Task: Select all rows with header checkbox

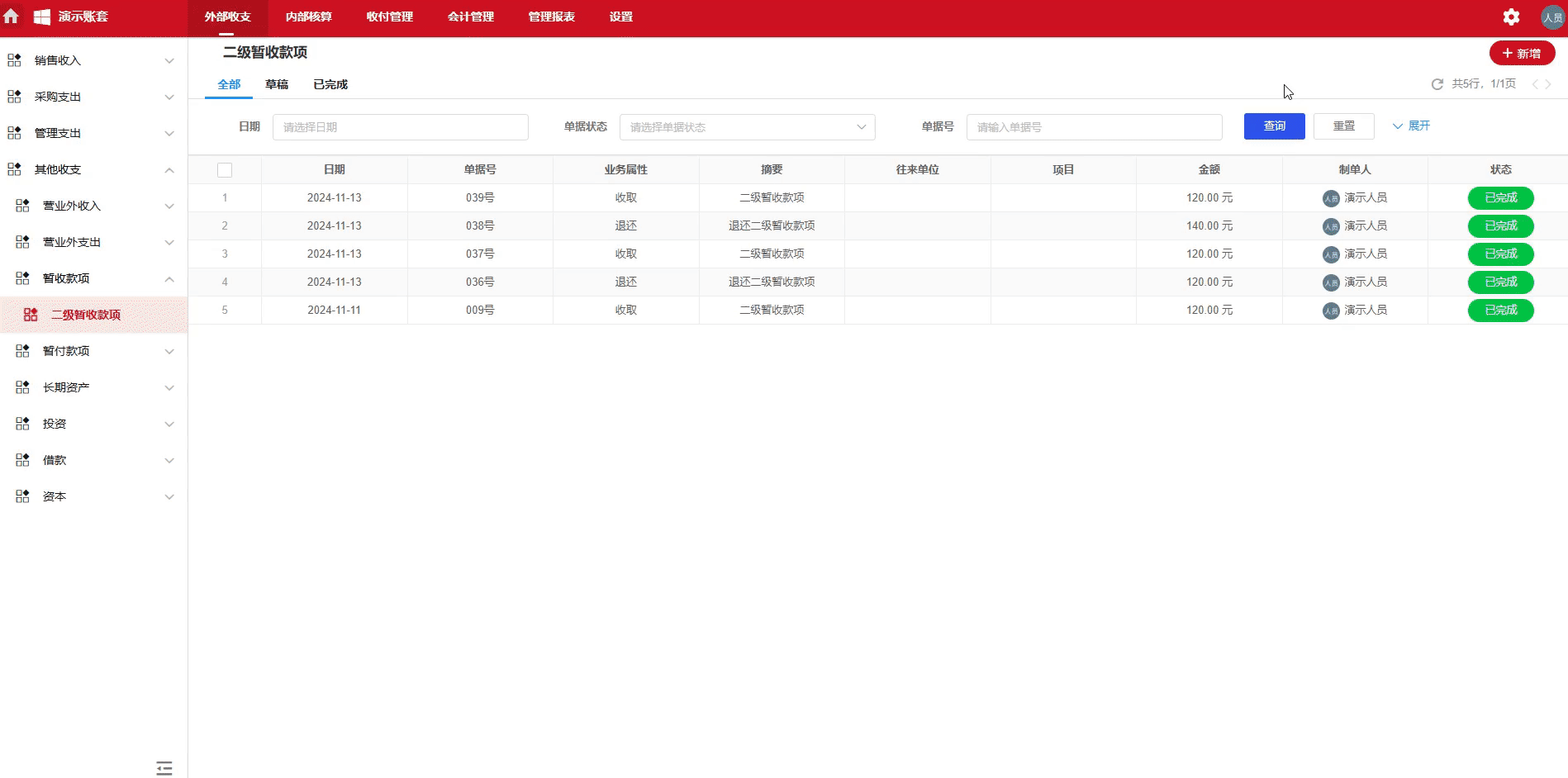Action: coord(225,169)
